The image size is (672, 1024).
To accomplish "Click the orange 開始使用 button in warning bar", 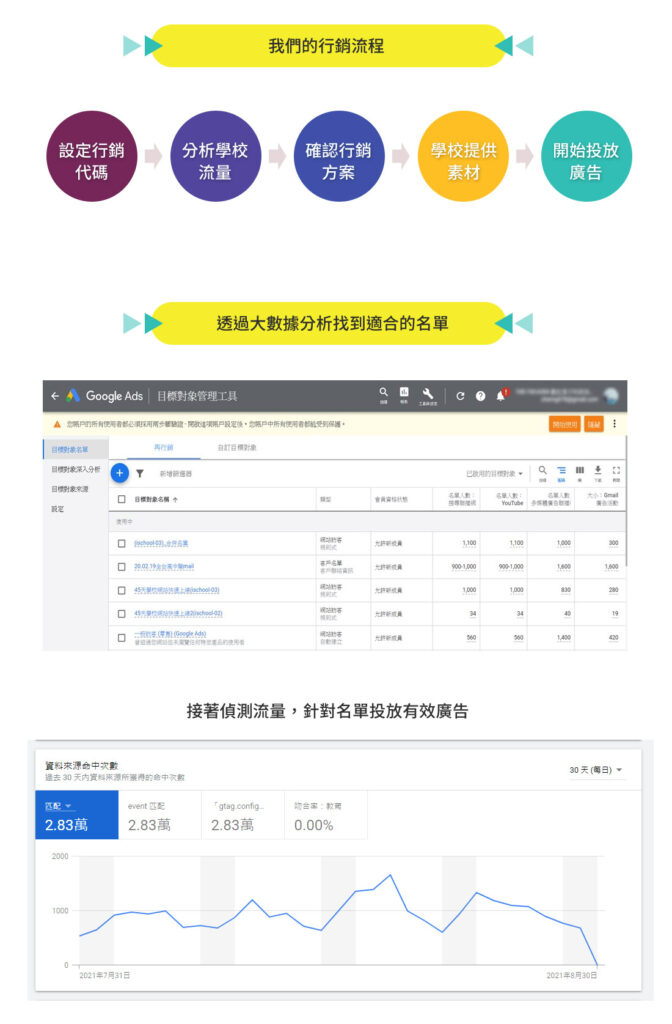I will click(565, 424).
